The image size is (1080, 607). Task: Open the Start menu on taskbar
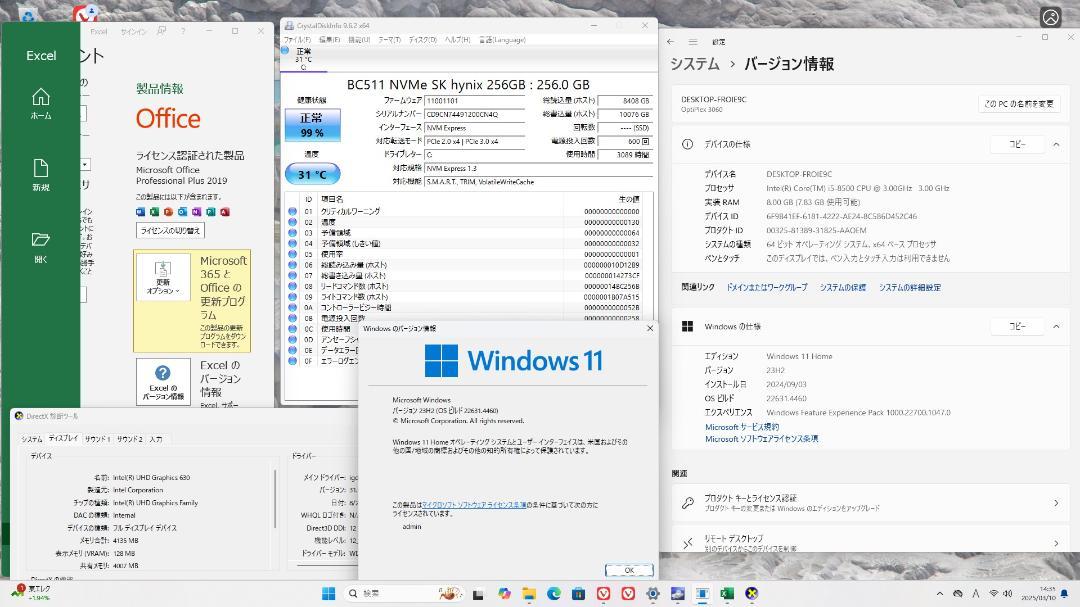pyautogui.click(x=329, y=594)
